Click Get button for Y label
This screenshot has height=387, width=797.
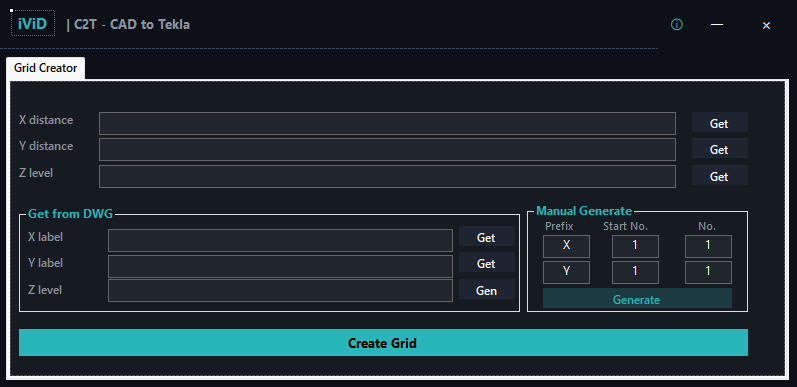click(486, 262)
